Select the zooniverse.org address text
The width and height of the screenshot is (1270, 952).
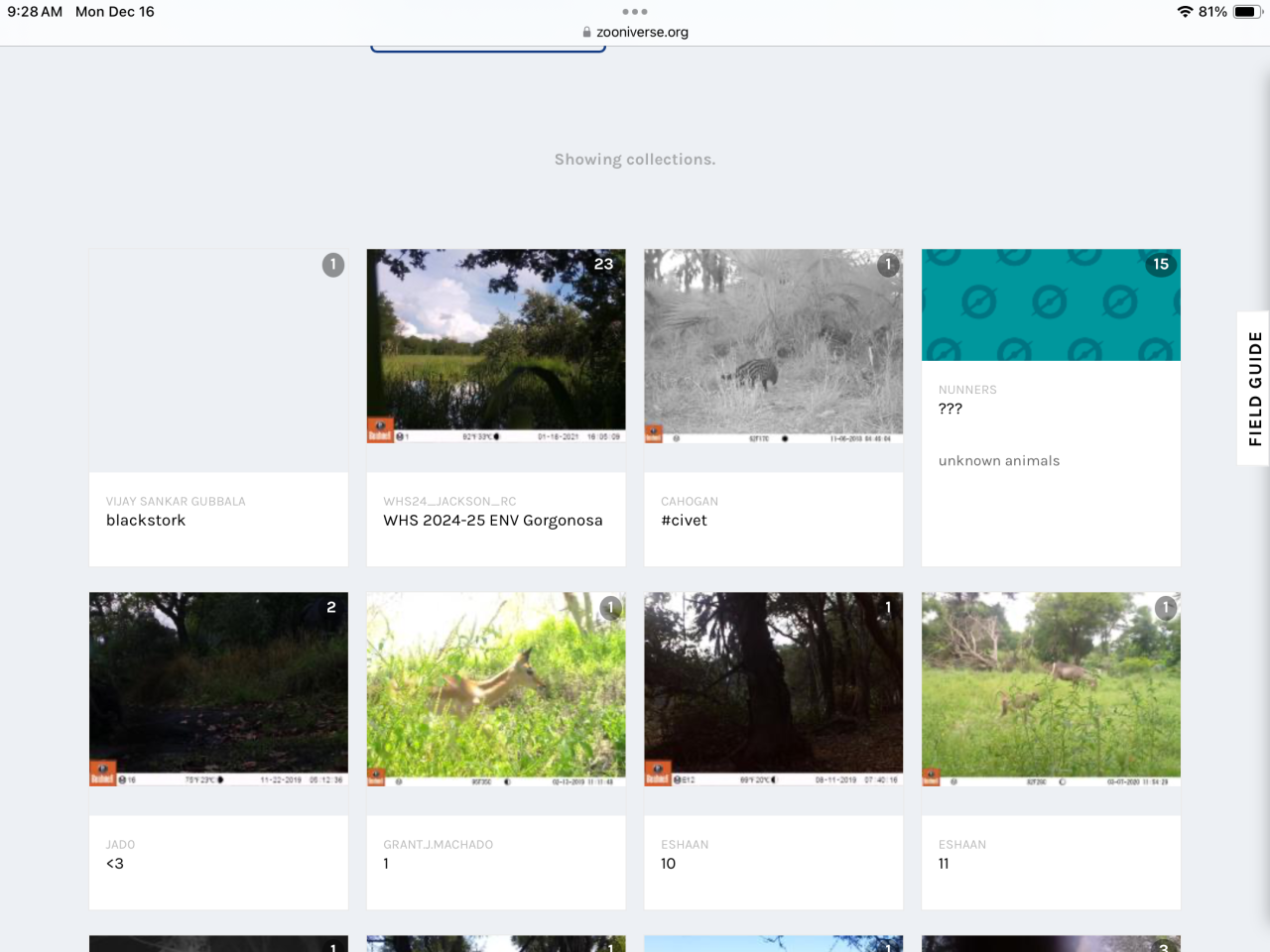(x=642, y=32)
